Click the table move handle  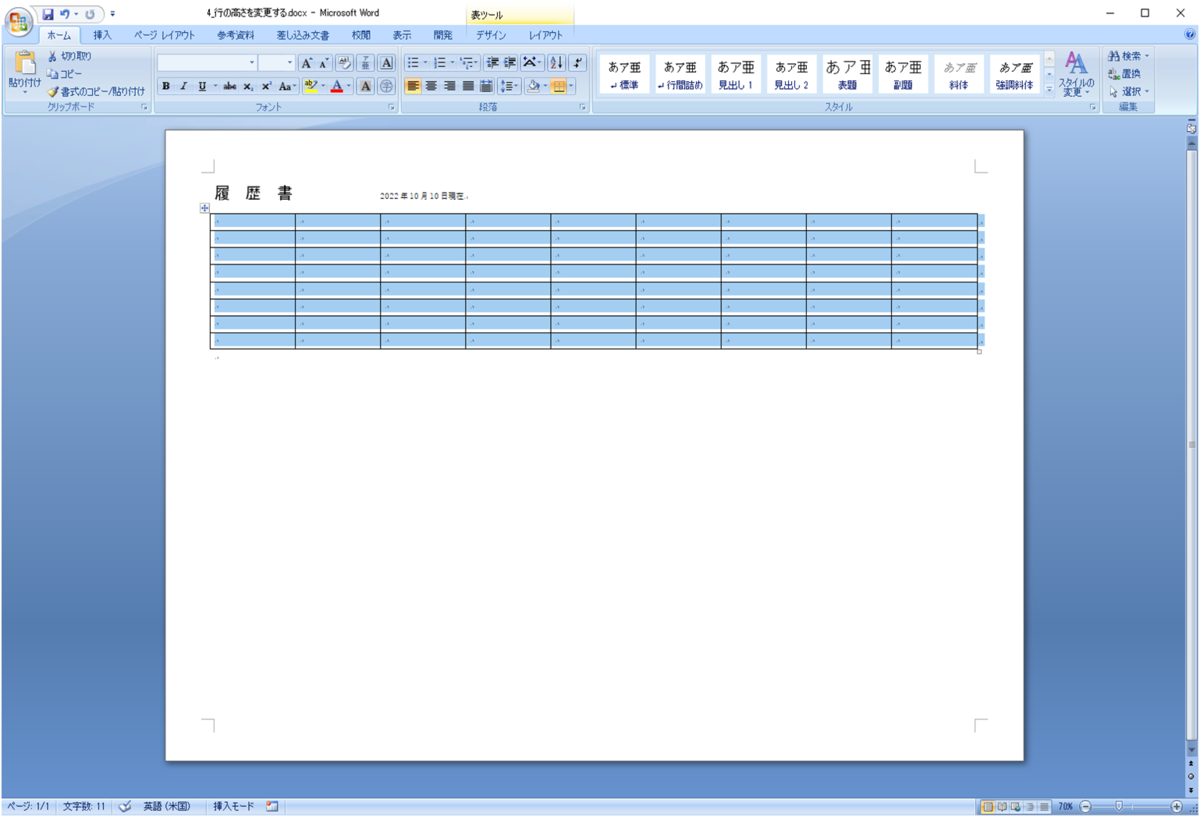pos(205,208)
